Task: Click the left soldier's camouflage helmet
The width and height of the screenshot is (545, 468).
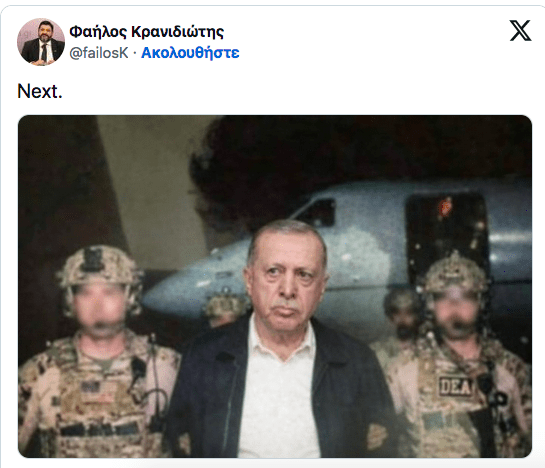Action: pyautogui.click(x=99, y=267)
